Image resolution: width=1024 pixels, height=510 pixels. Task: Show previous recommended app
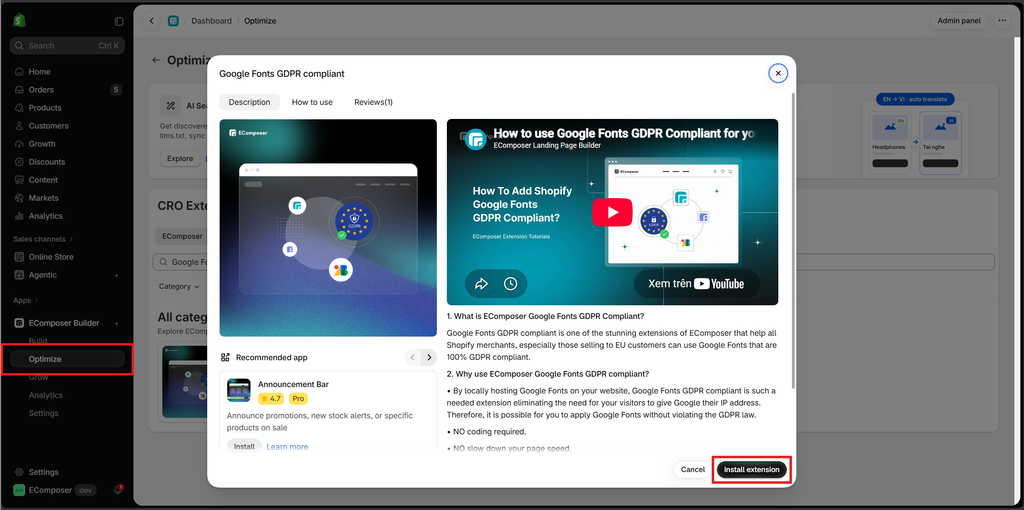click(412, 357)
